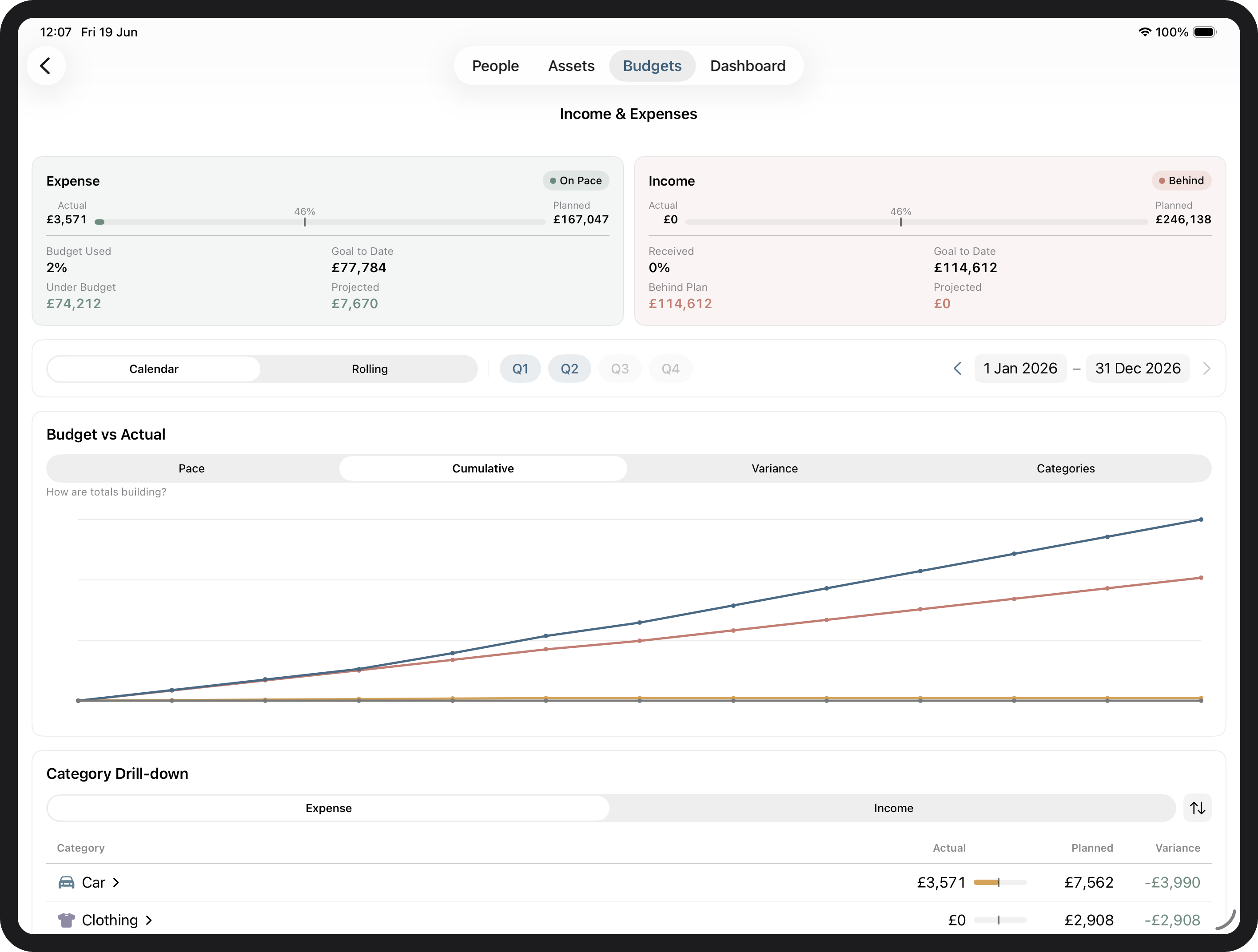Click the battery status icon
The height and width of the screenshot is (952, 1258).
[1205, 32]
